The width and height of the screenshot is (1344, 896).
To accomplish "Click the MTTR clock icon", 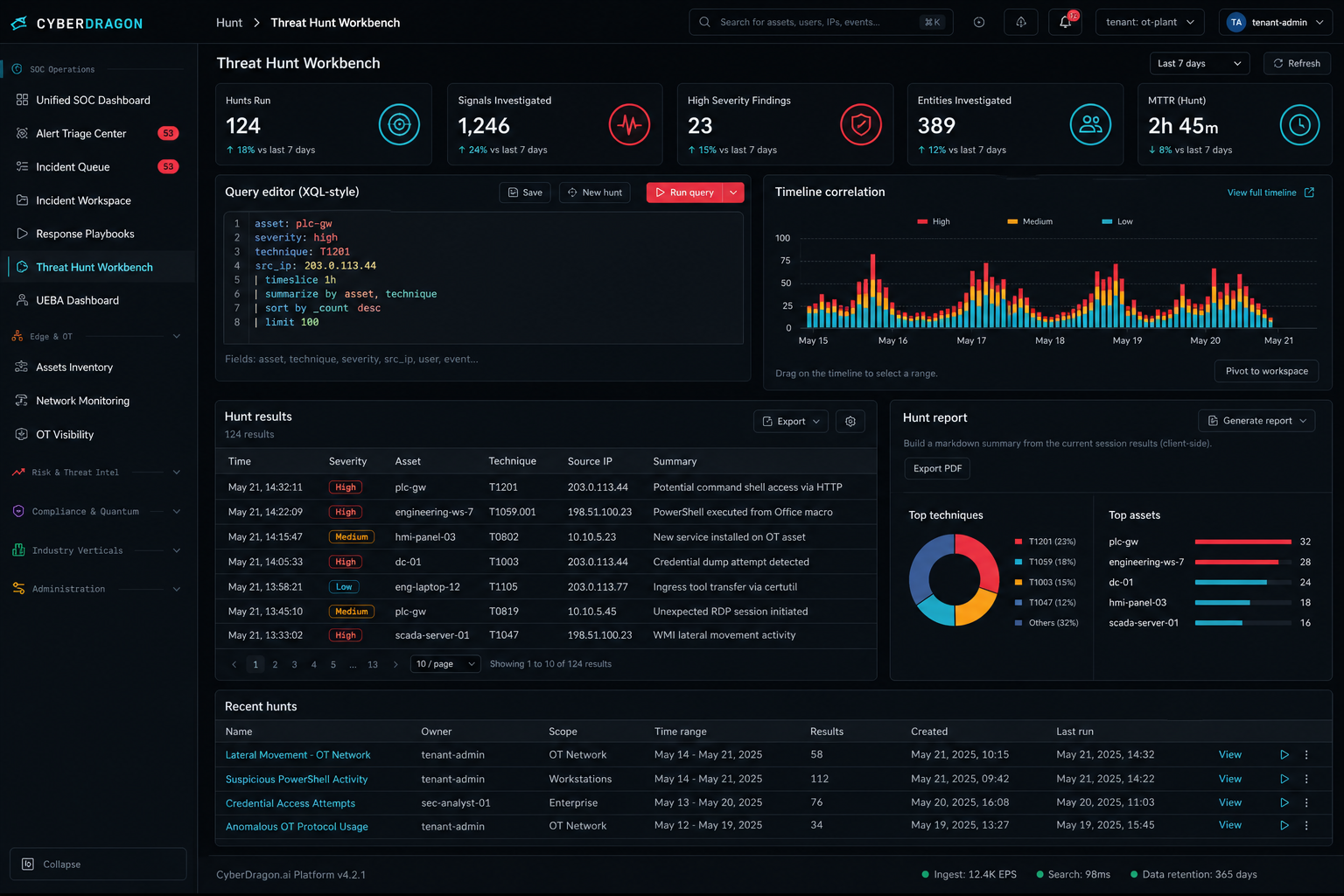I will point(1299,125).
